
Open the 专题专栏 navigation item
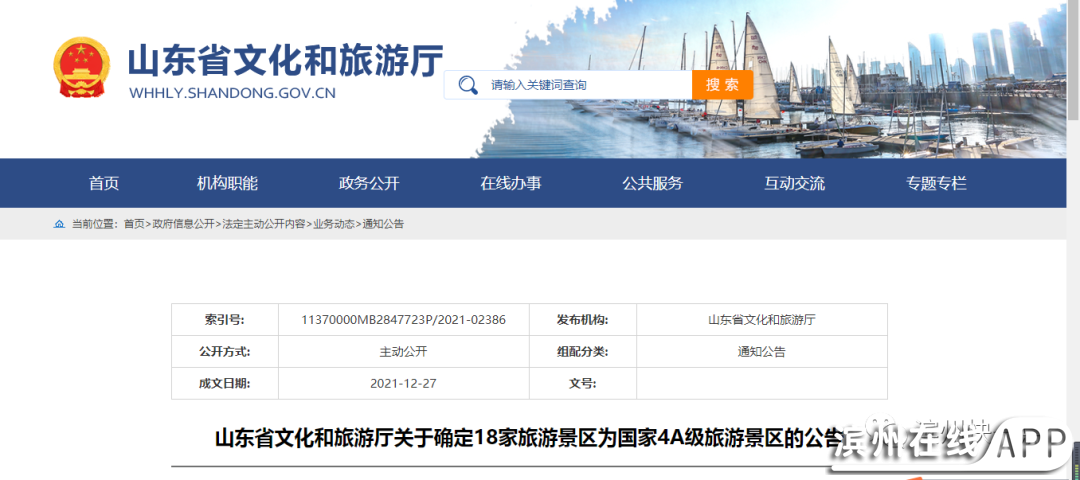click(x=936, y=183)
